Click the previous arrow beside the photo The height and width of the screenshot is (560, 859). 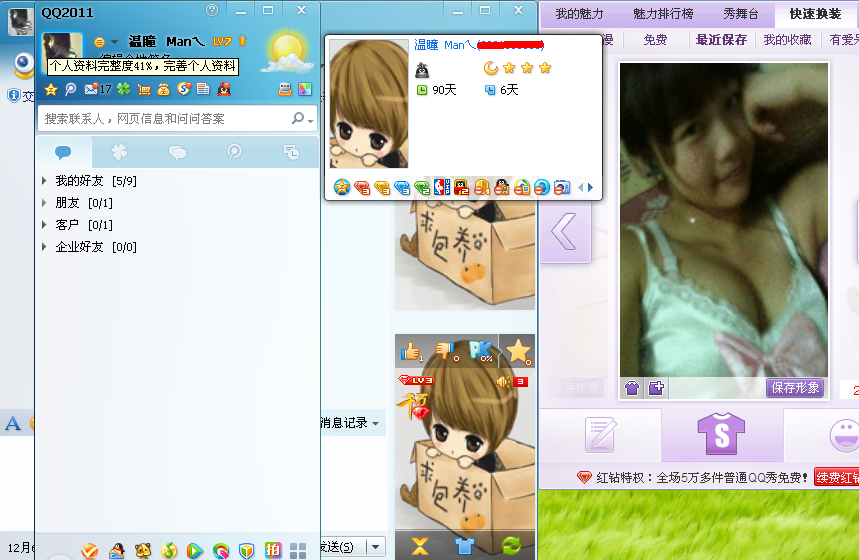coord(565,232)
